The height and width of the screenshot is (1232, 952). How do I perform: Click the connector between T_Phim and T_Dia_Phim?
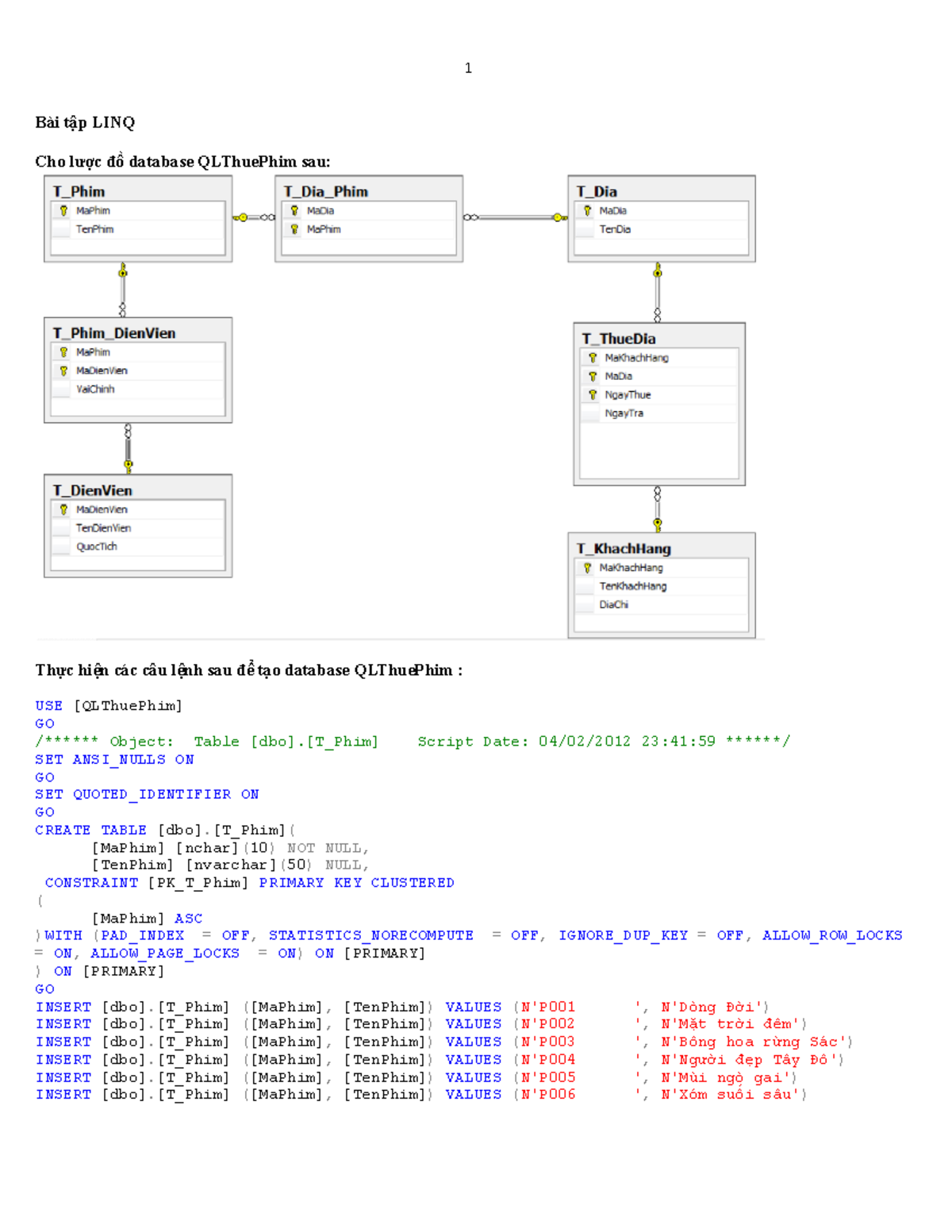click(252, 216)
